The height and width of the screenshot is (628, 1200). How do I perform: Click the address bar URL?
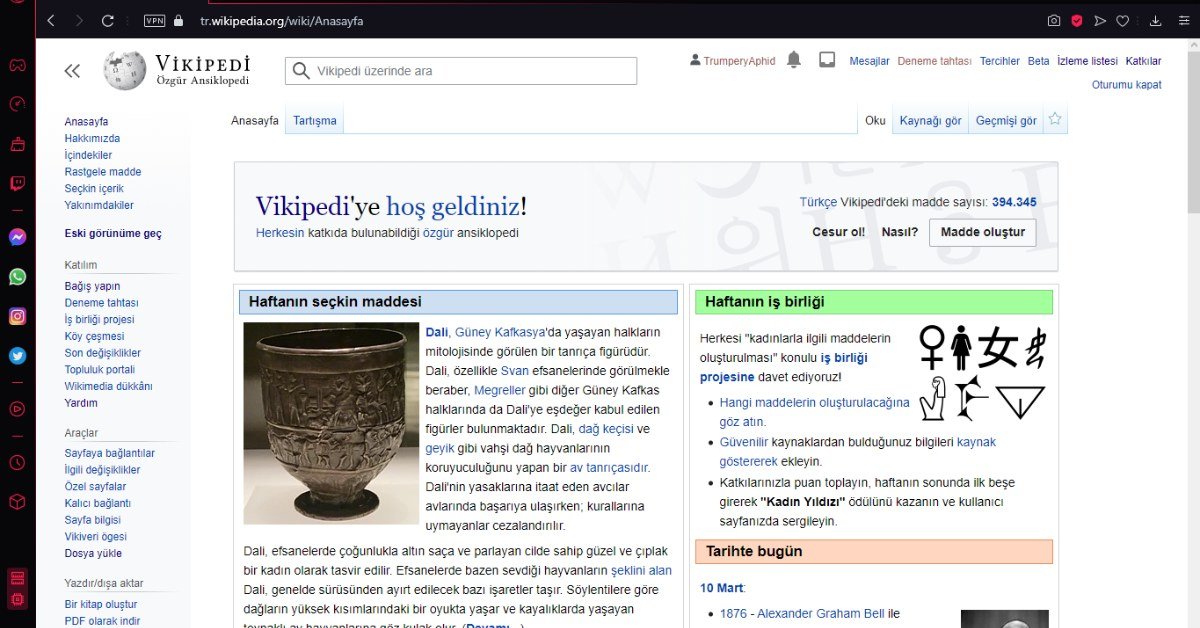point(281,20)
